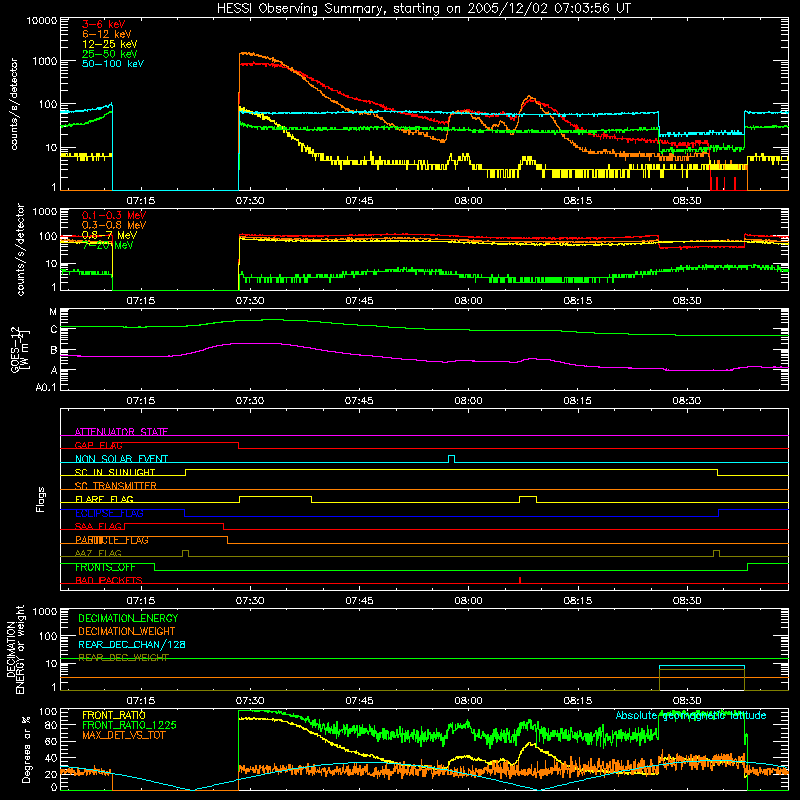Click the DECIMATION_WEIGHT legend label
Image resolution: width=800 pixels, height=800 pixels.
point(127,632)
